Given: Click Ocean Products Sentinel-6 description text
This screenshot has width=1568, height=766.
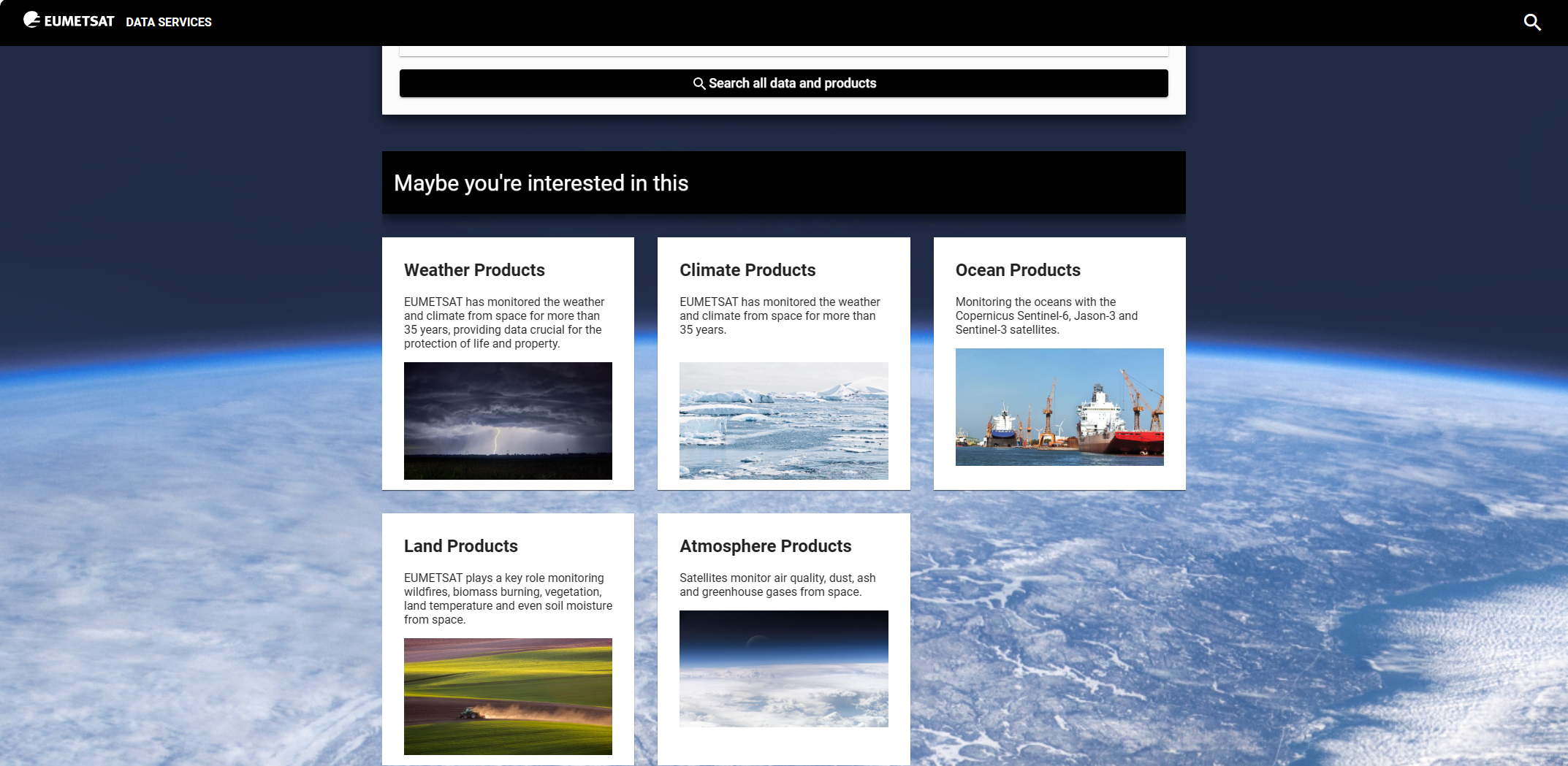Looking at the screenshot, I should click(1046, 315).
